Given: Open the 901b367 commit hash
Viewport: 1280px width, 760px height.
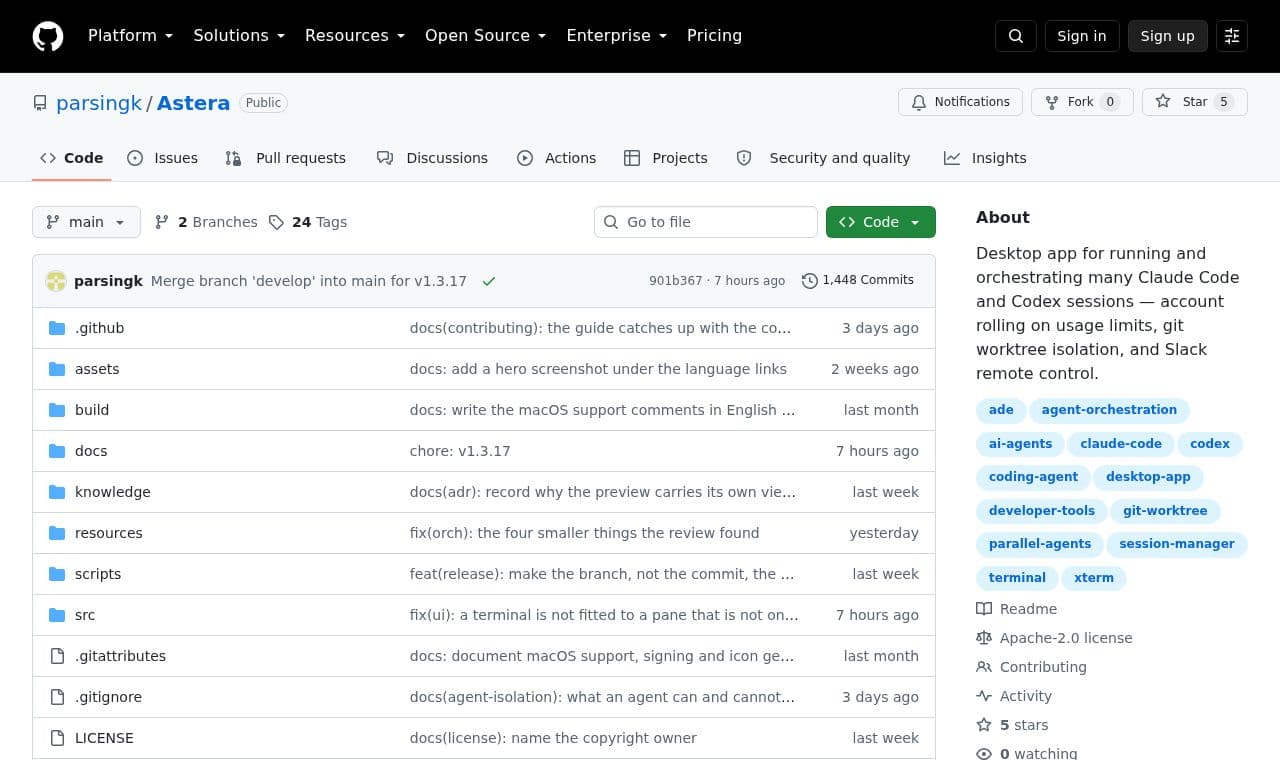Looking at the screenshot, I should (676, 281).
